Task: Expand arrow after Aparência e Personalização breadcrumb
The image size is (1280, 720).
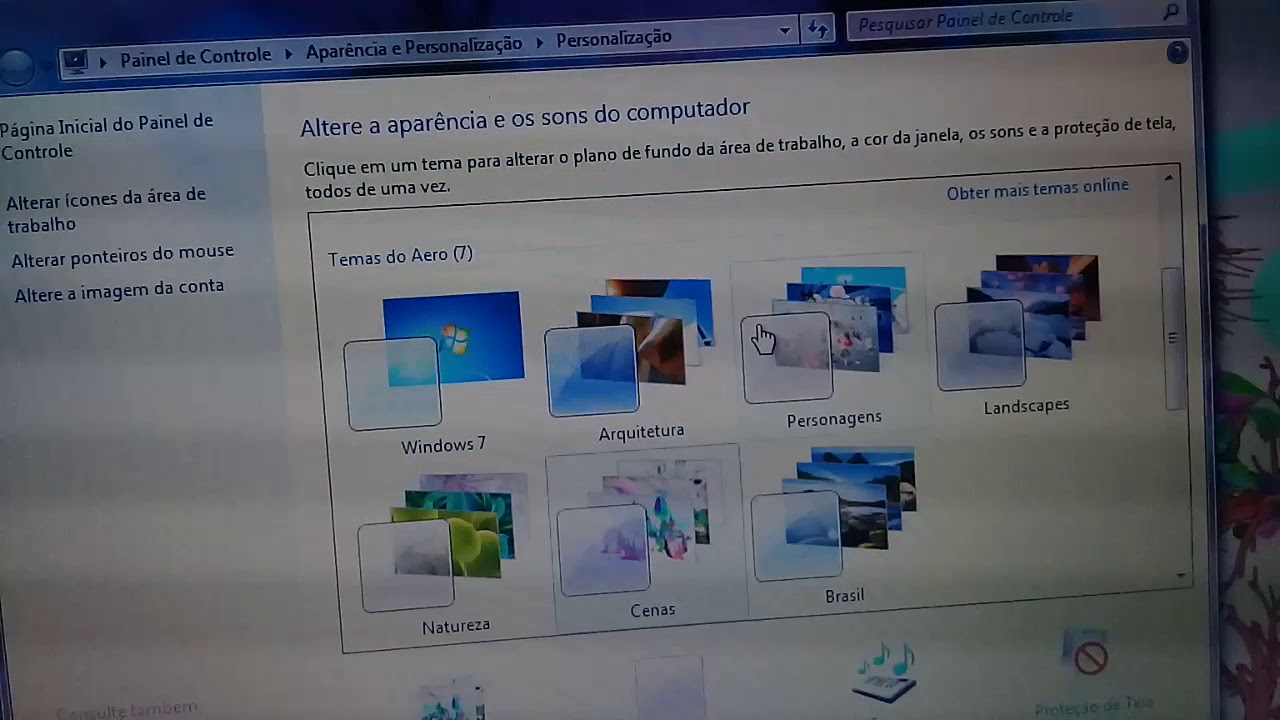Action: tap(539, 42)
